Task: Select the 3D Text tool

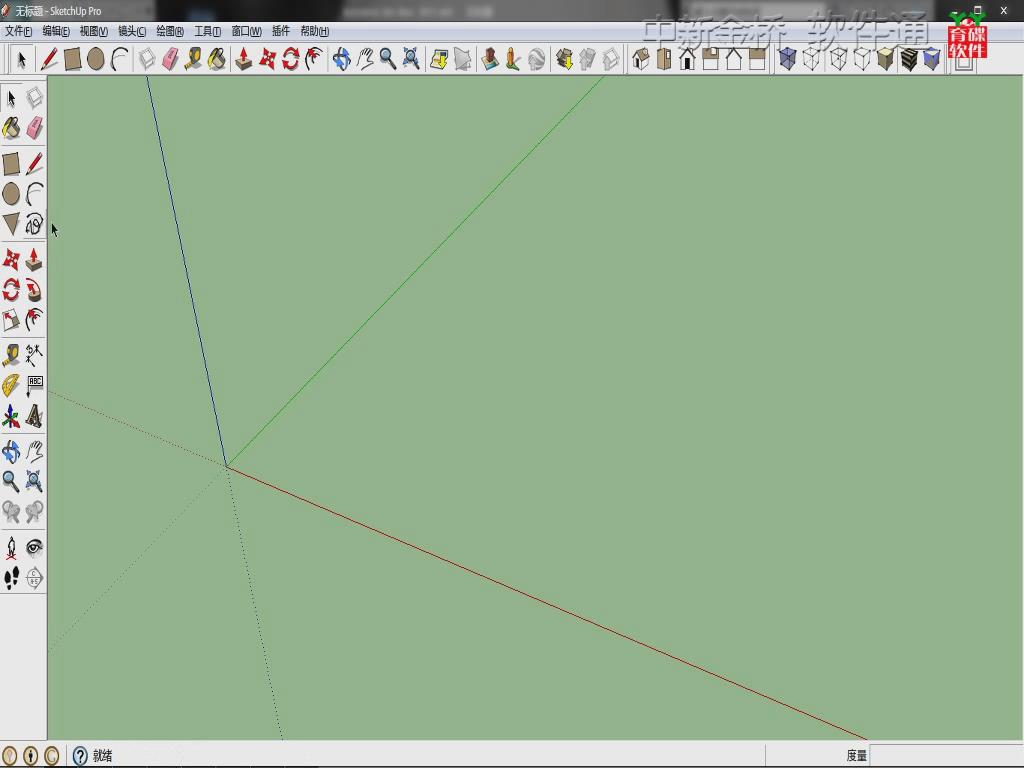Action: point(34,416)
